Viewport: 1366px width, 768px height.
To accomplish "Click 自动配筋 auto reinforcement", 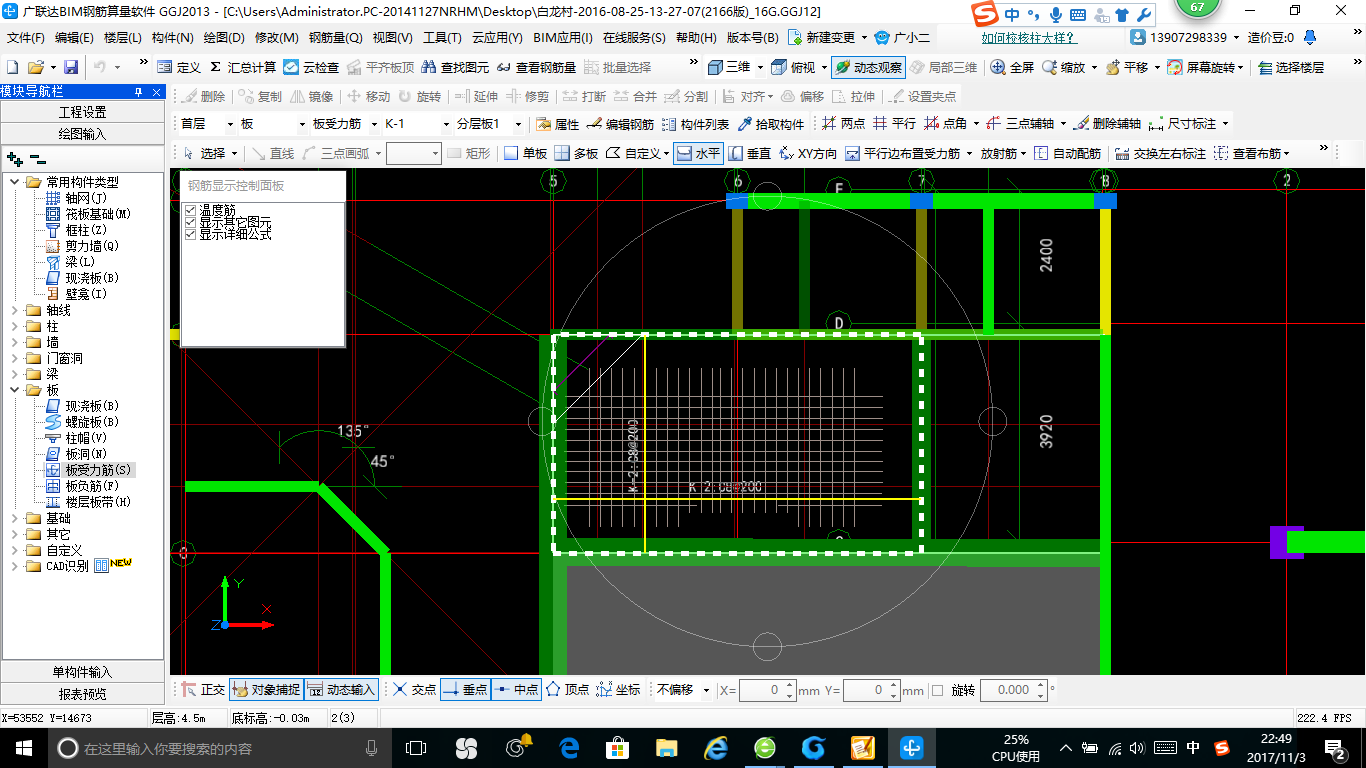I will (1067, 153).
